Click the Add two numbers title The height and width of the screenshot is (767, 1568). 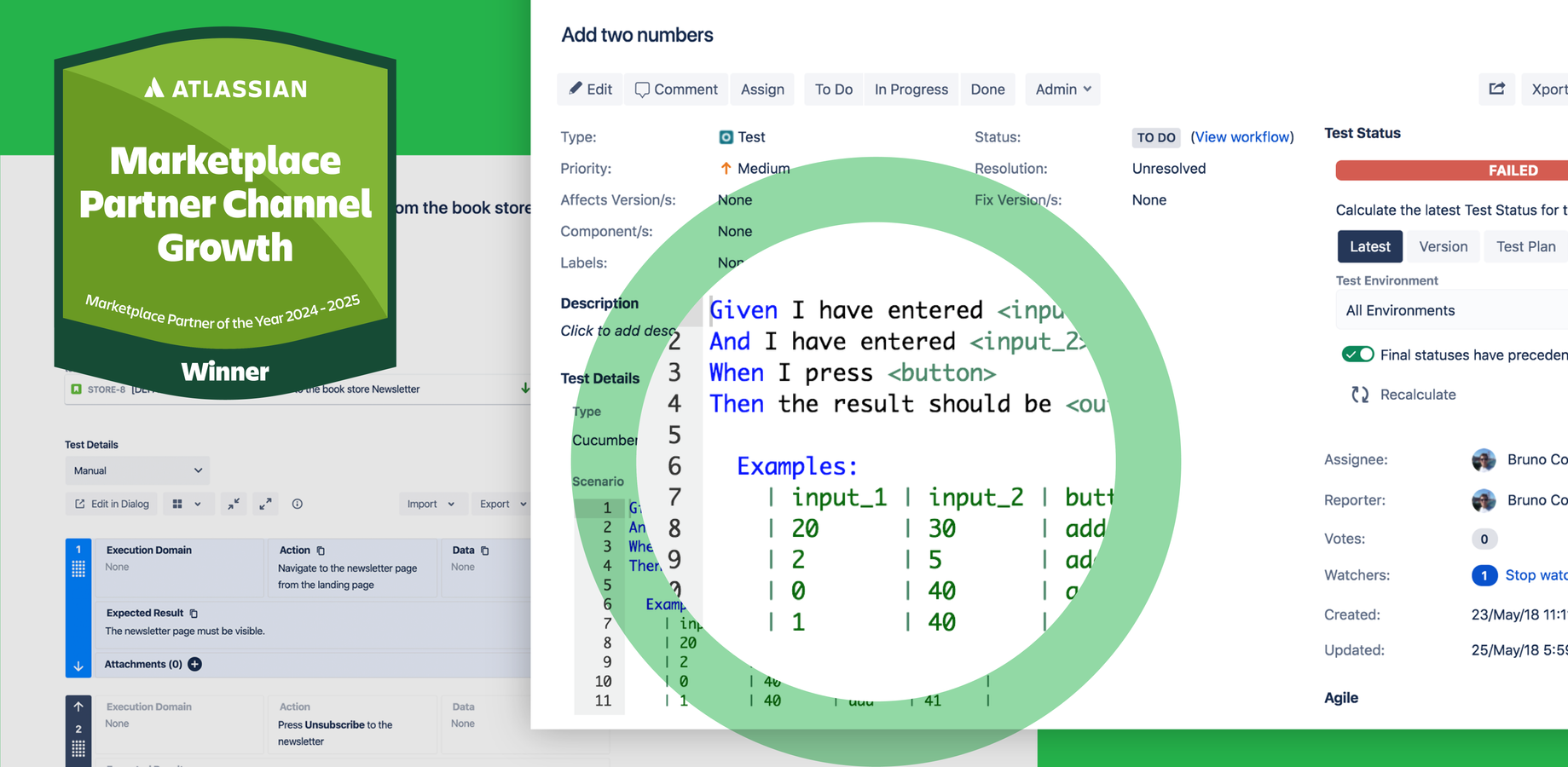637,35
